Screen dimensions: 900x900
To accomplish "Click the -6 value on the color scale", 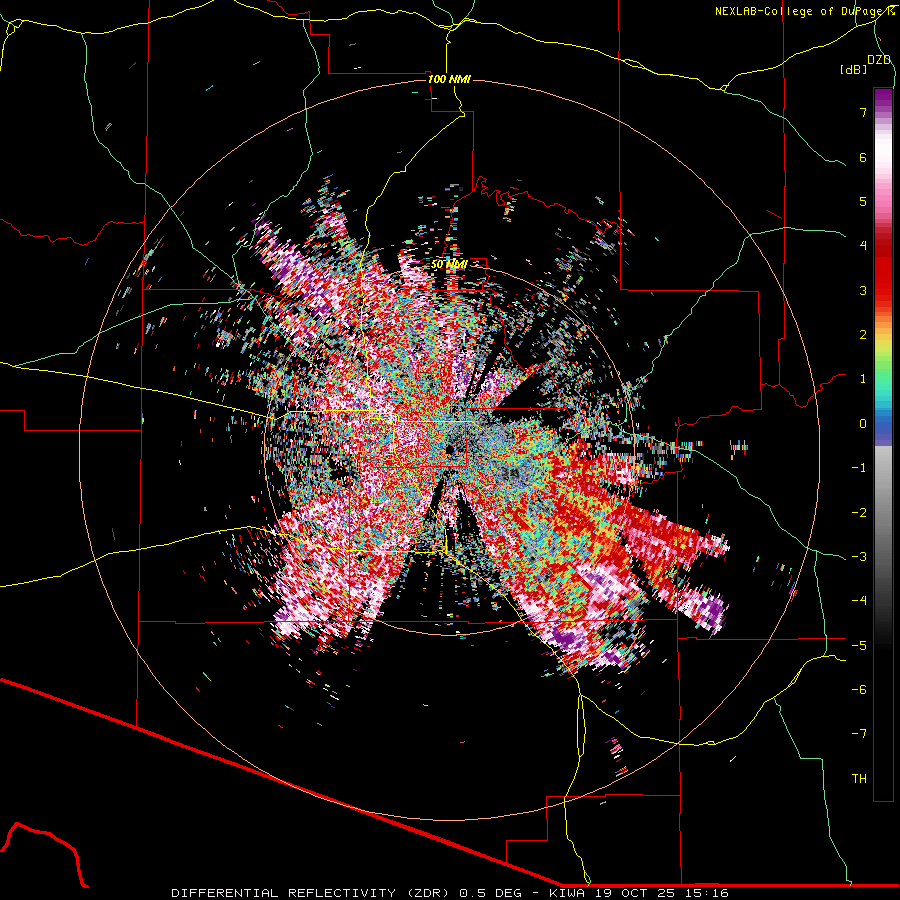I will 859,690.
